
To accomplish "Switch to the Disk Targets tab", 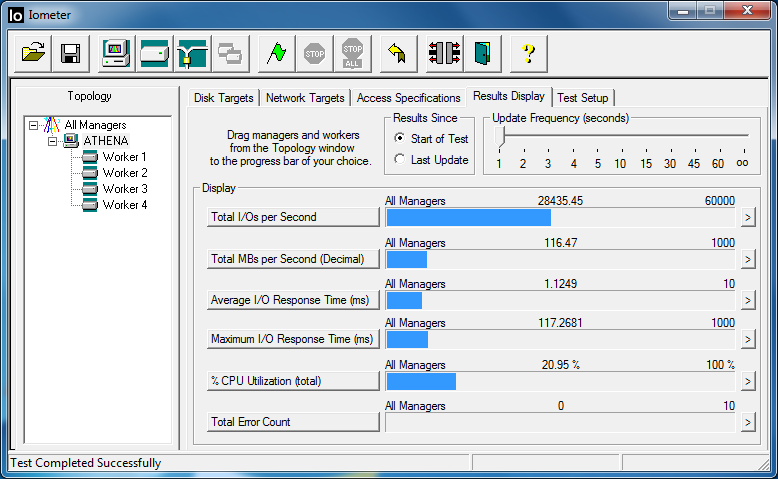I will click(x=223, y=98).
